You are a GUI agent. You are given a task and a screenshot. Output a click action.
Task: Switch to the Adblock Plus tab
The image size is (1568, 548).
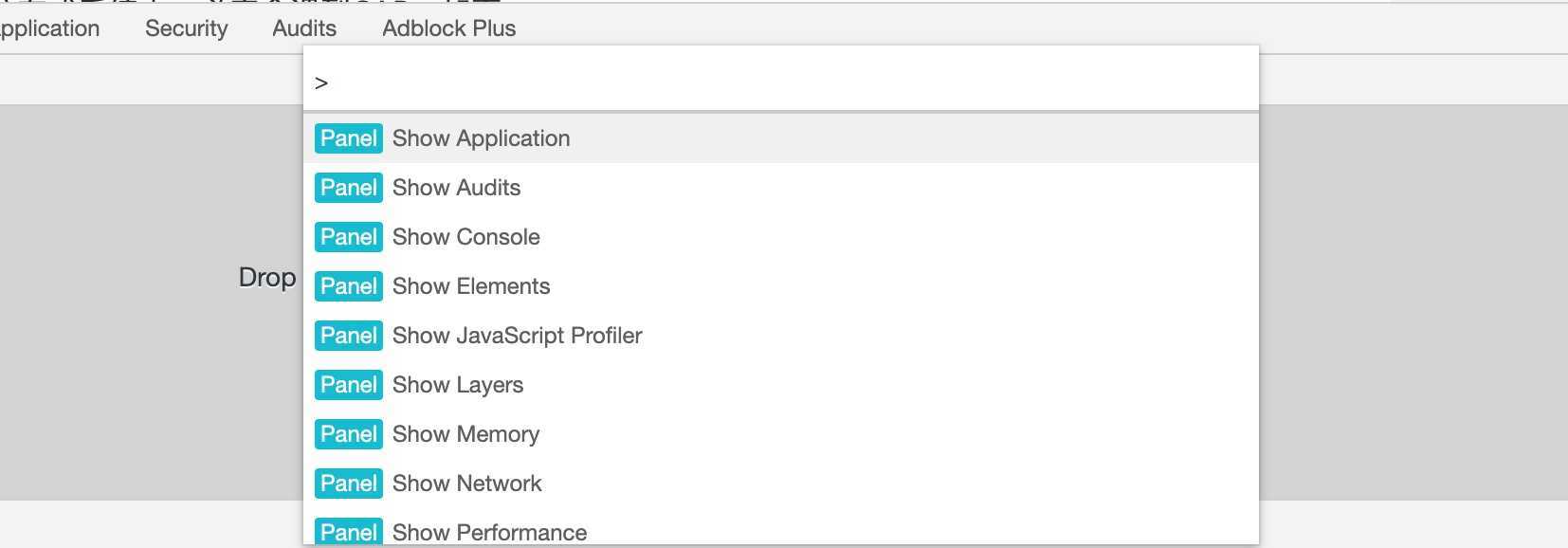point(448,28)
